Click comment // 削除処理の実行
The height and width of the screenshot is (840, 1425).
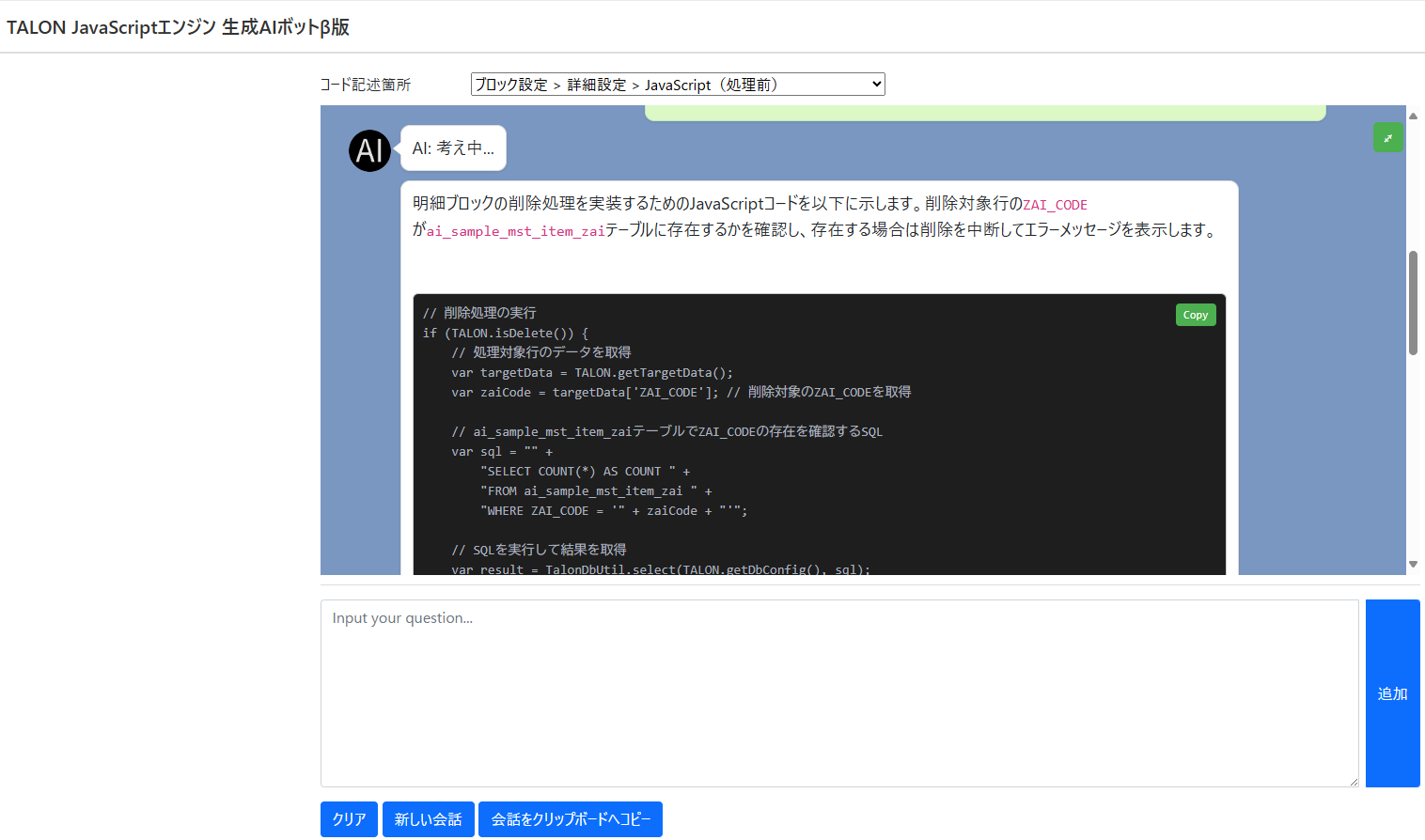(479, 313)
